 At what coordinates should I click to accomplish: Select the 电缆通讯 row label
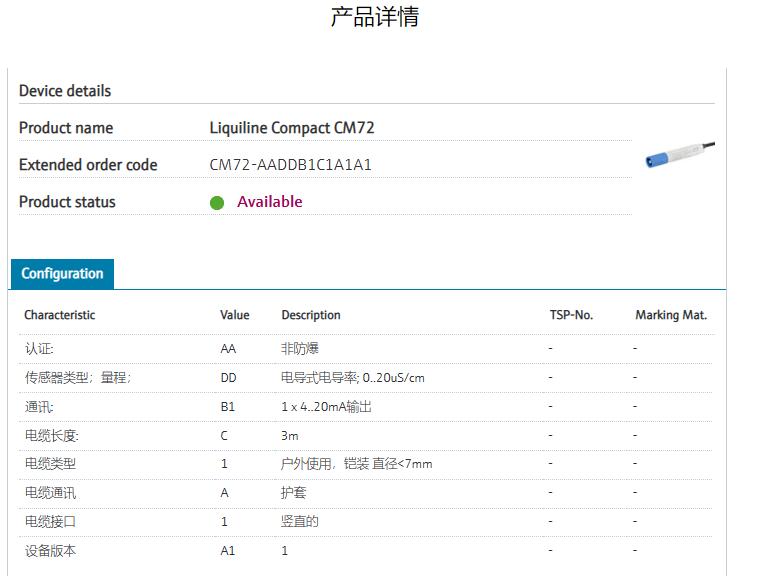(51, 493)
